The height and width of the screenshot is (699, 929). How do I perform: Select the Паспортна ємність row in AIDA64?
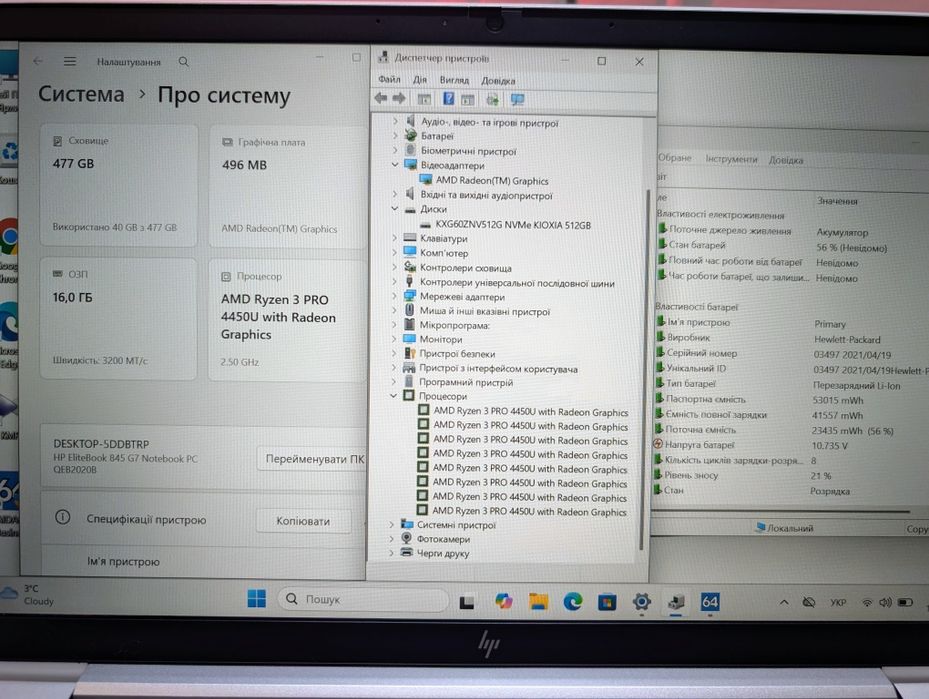pyautogui.click(x=790, y=399)
